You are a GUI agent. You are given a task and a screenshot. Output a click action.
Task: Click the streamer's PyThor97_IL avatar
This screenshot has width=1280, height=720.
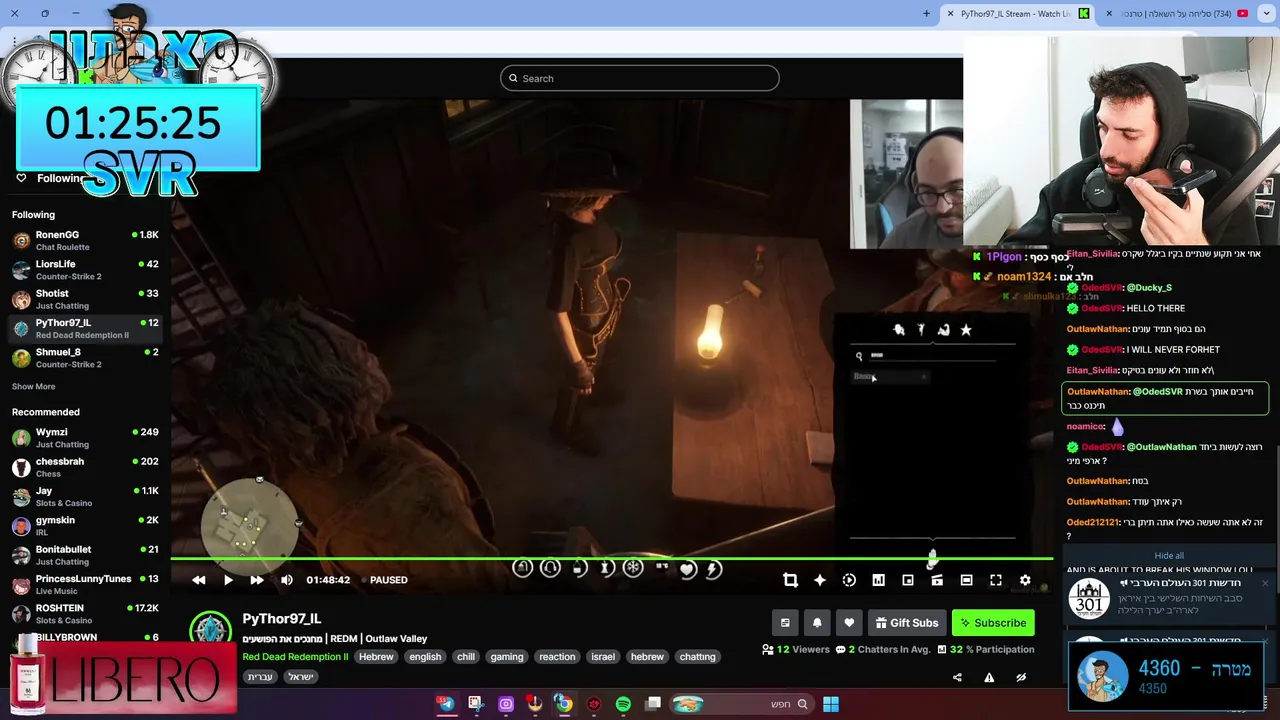(210, 629)
